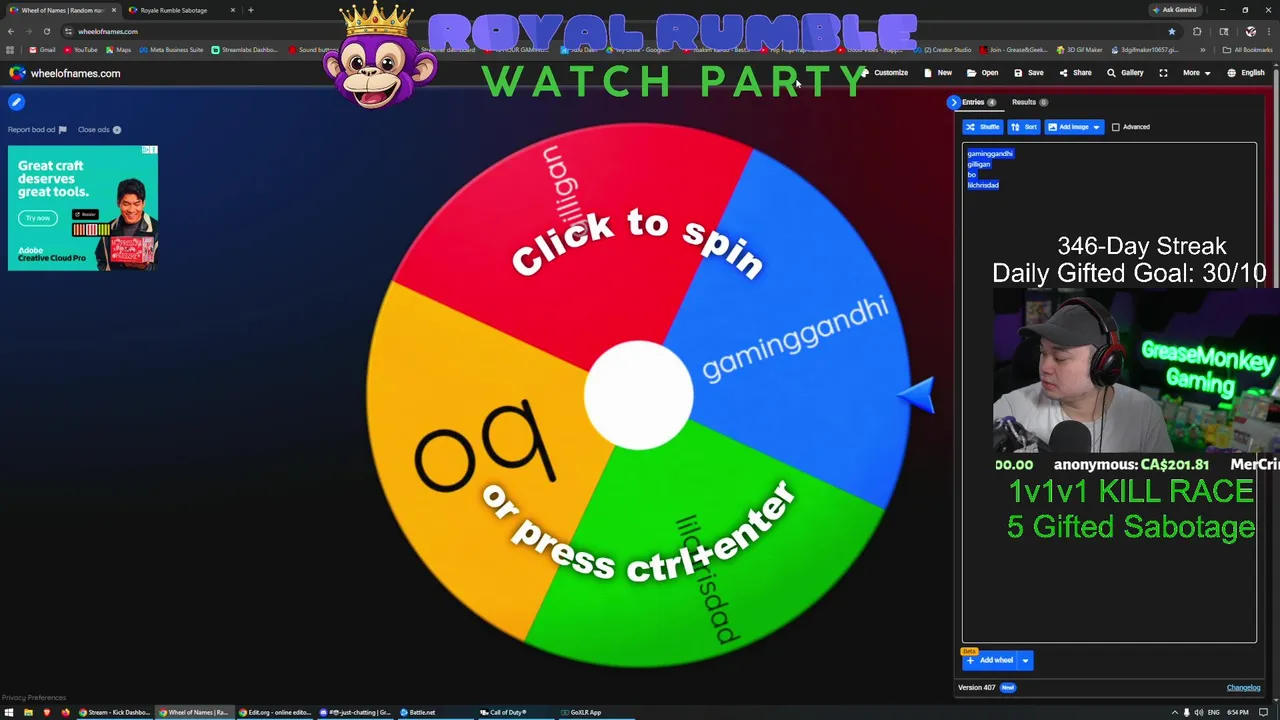Open a saved wheel file
The height and width of the screenshot is (720, 1280).
982,73
